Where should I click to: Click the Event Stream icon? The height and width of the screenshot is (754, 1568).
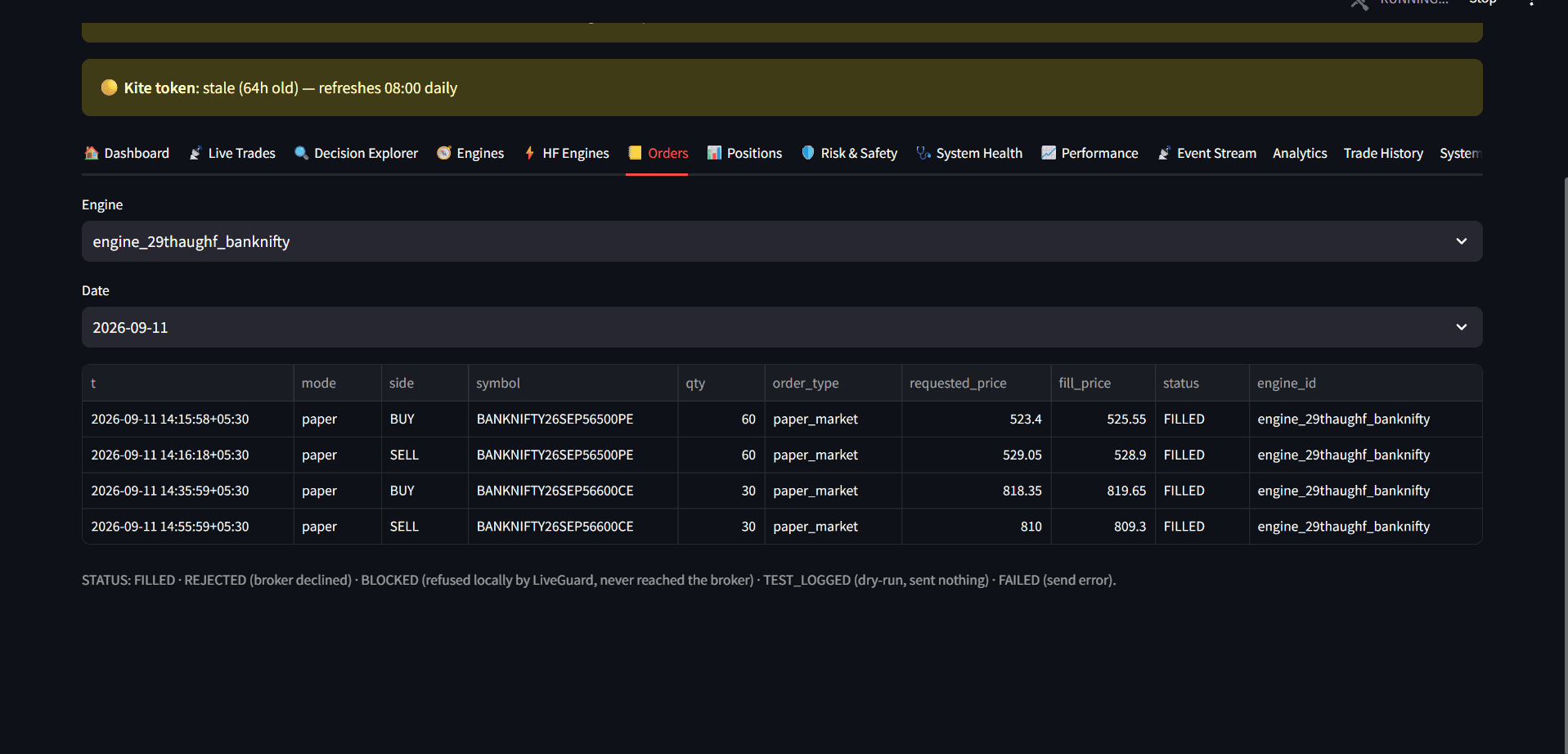pyautogui.click(x=1164, y=153)
